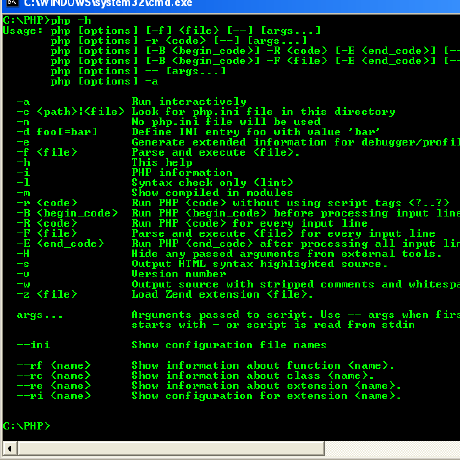Click the 'PHP information' text
The image size is (460, 460).
(x=182, y=173)
